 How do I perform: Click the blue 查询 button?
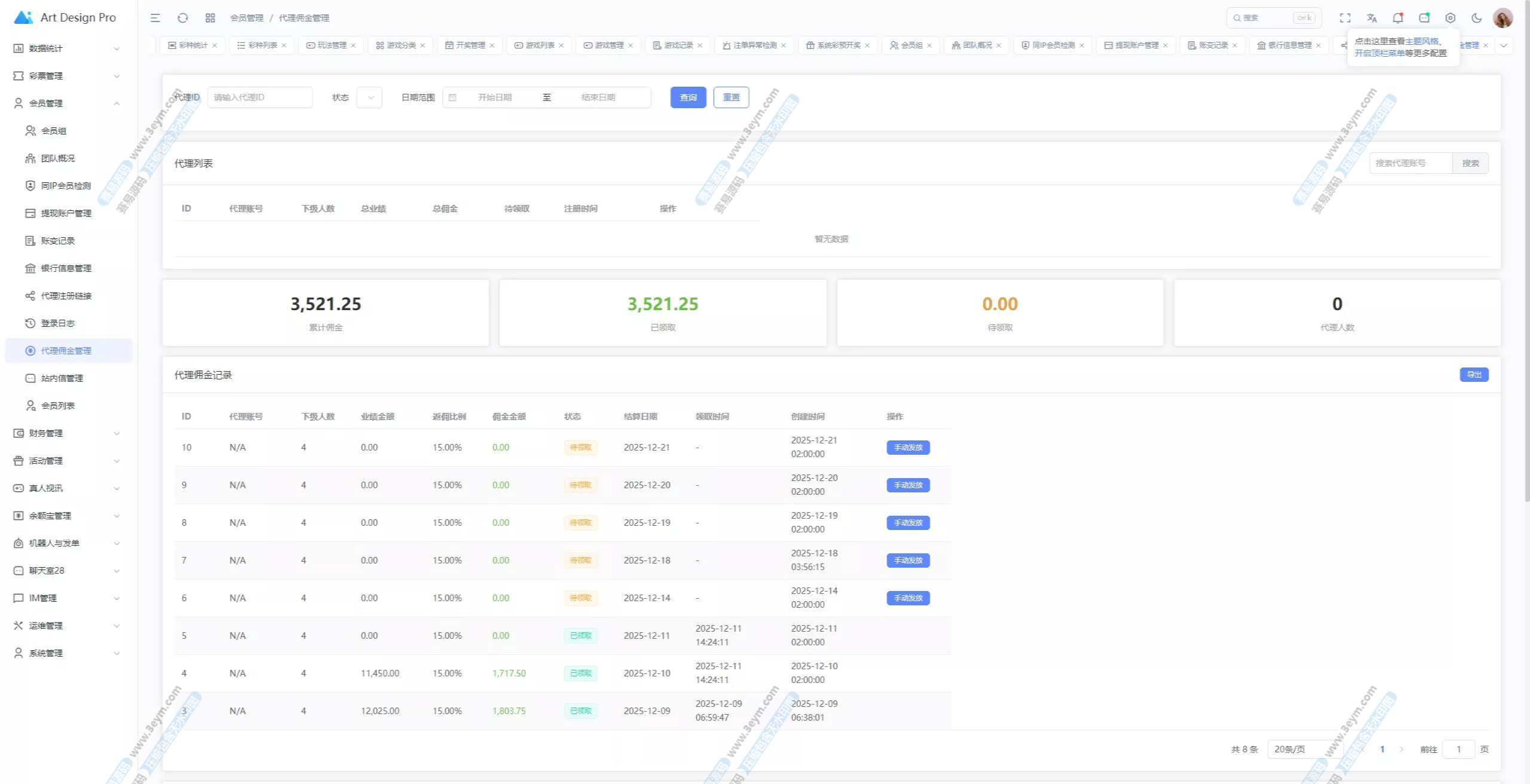pos(688,97)
